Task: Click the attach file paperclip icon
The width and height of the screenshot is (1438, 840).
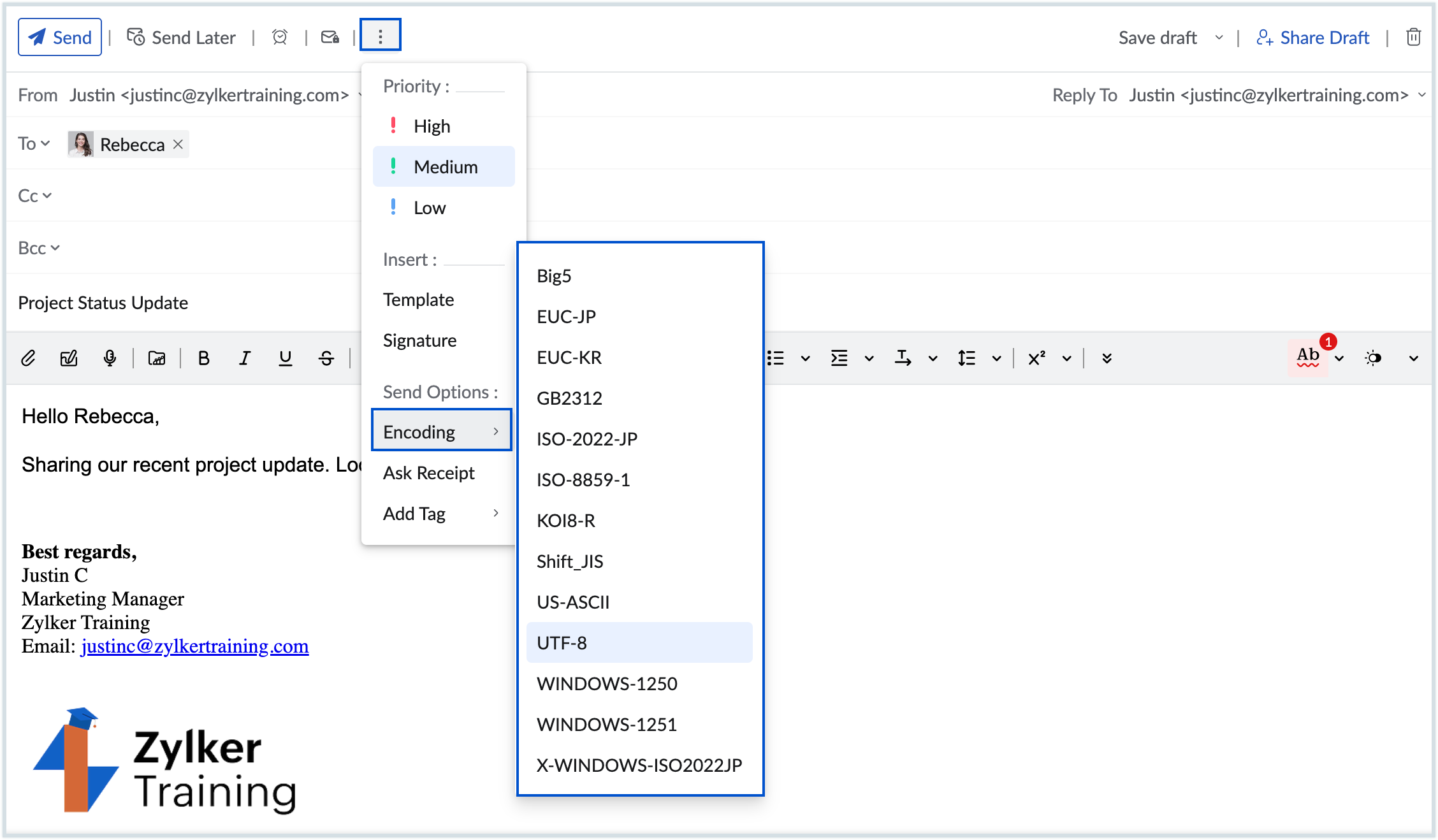Action: coord(28,358)
